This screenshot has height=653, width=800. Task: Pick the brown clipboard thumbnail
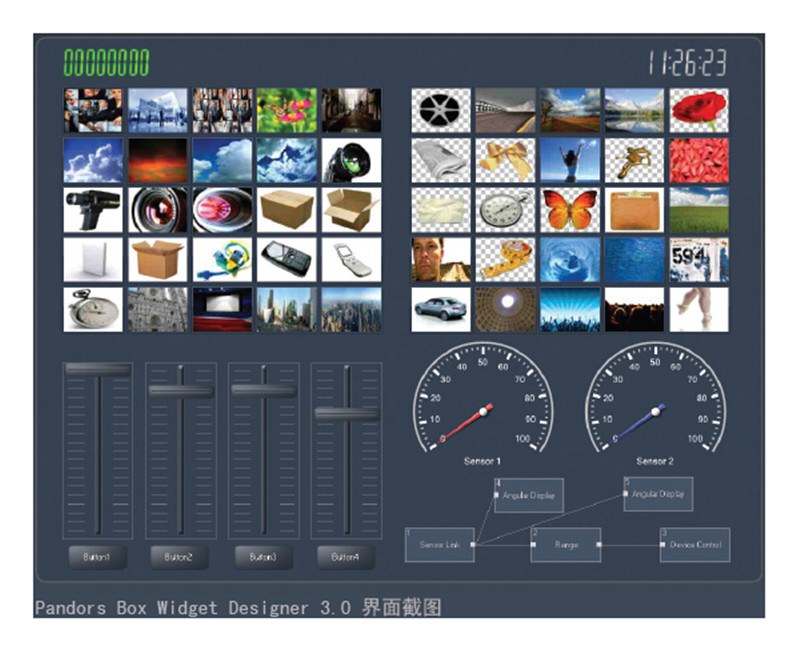(635, 210)
